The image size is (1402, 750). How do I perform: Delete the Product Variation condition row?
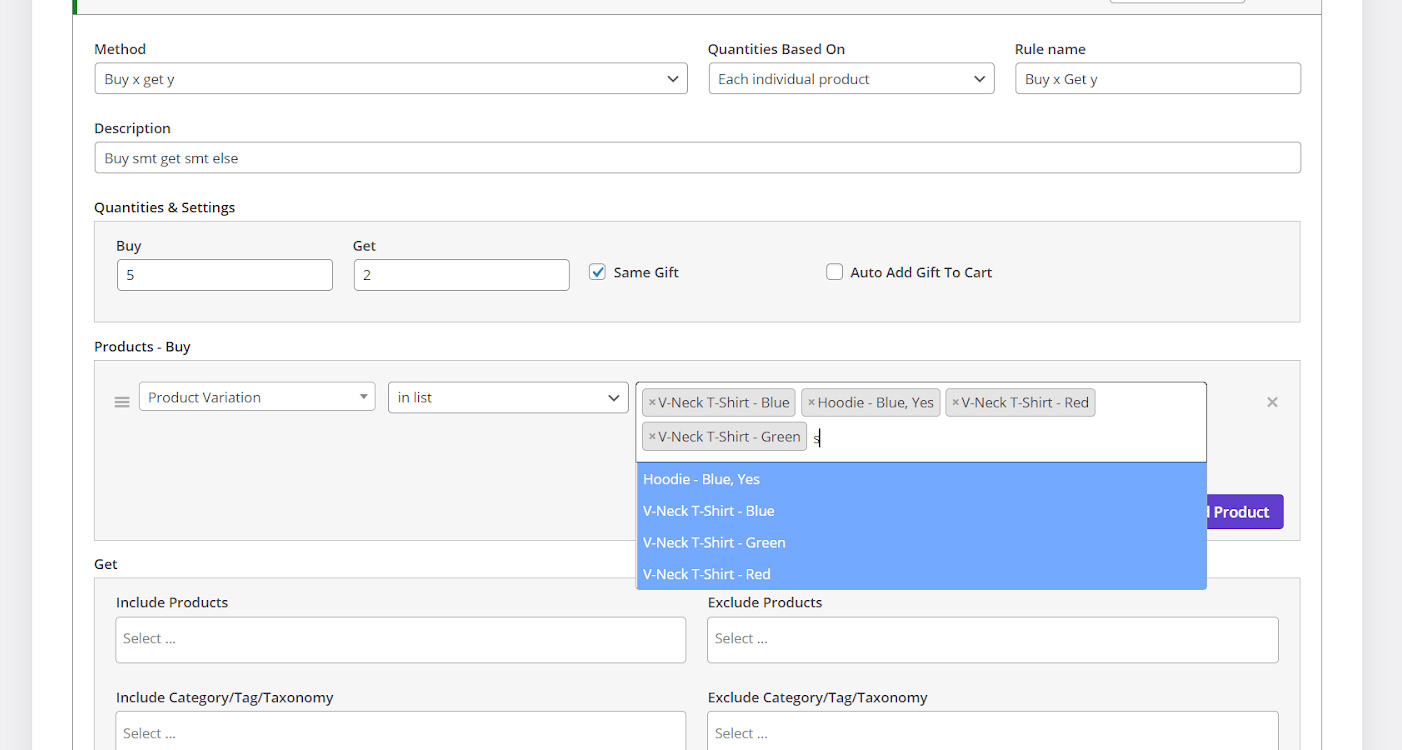point(1272,402)
